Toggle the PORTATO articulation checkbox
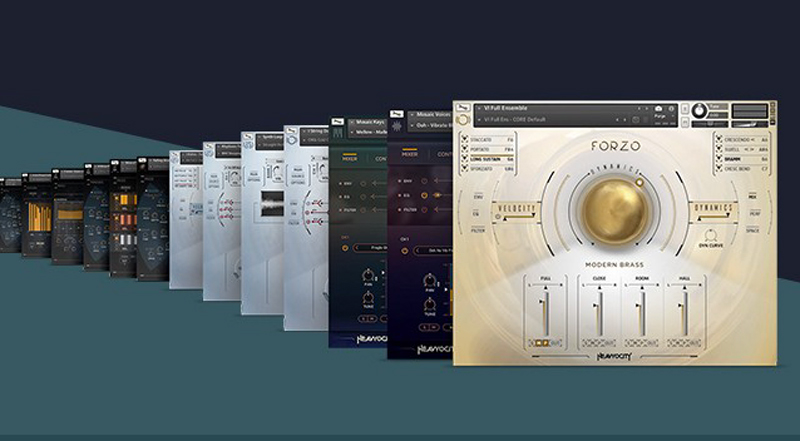The height and width of the screenshot is (441, 800). [465, 149]
